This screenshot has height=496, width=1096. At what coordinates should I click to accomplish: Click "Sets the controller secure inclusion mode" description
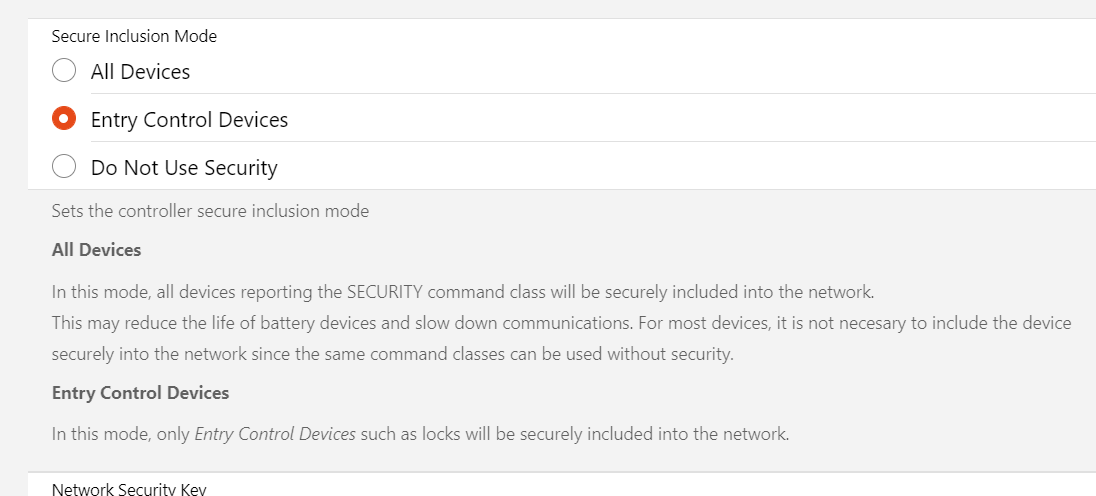(210, 211)
